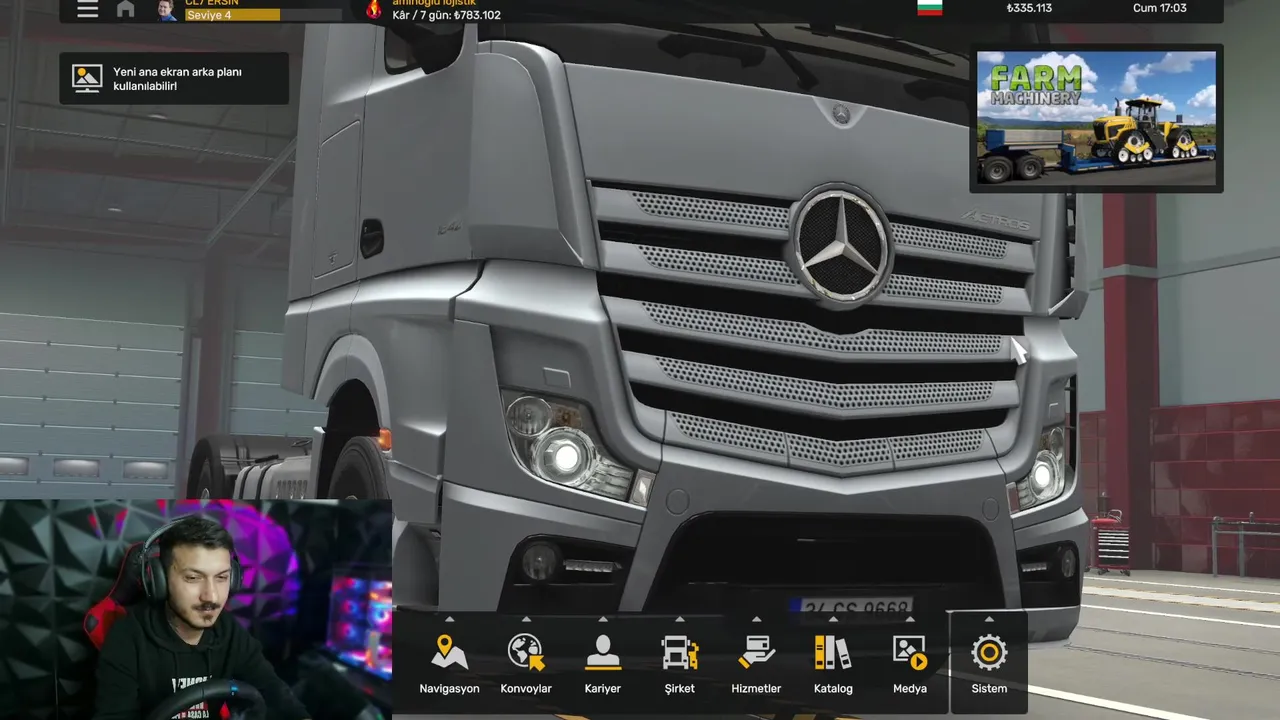Open the Konvoylar globe icon
This screenshot has height=720, width=1280.
click(x=526, y=653)
